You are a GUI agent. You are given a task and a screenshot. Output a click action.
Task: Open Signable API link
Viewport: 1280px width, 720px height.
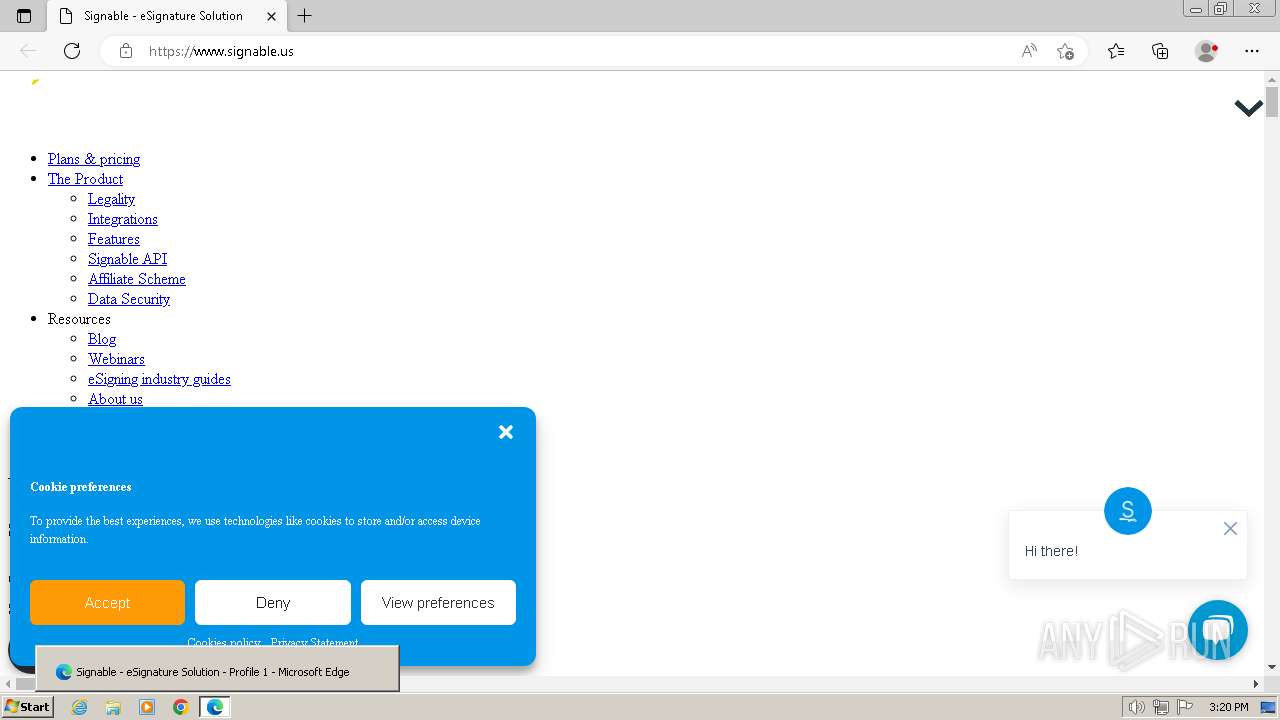[x=127, y=259]
